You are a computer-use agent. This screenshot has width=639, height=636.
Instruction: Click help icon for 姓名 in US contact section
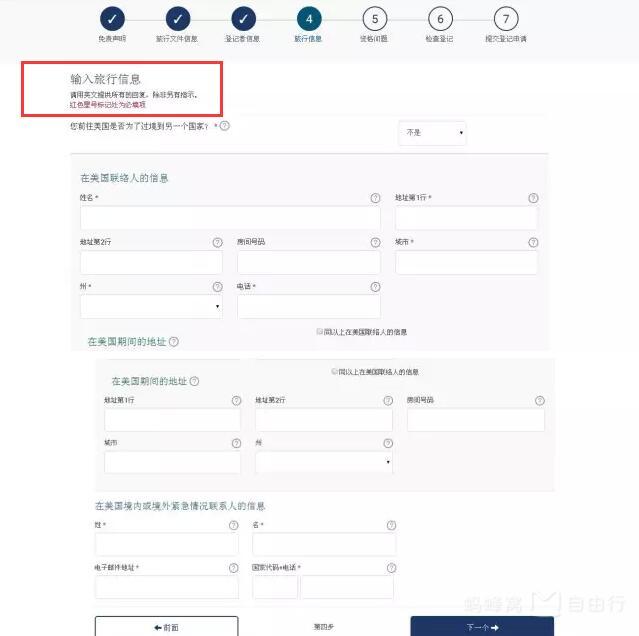pos(375,198)
